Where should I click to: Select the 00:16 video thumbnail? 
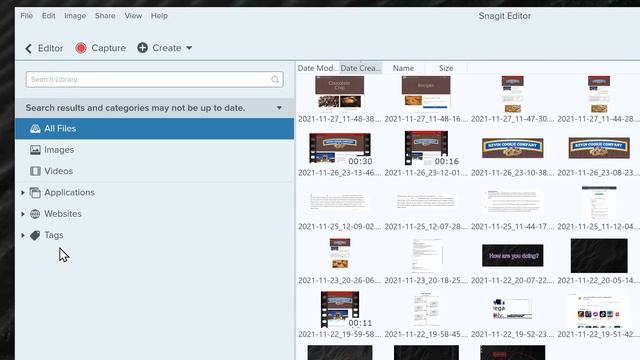[426, 148]
